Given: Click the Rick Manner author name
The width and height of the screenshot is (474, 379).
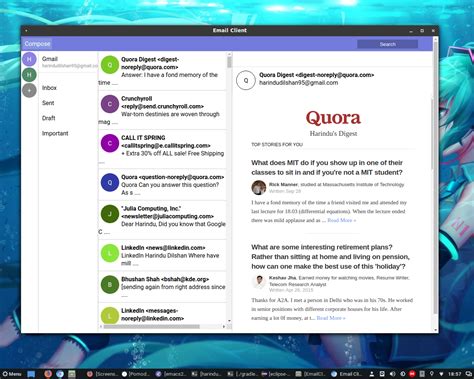Looking at the screenshot, I should point(283,184).
